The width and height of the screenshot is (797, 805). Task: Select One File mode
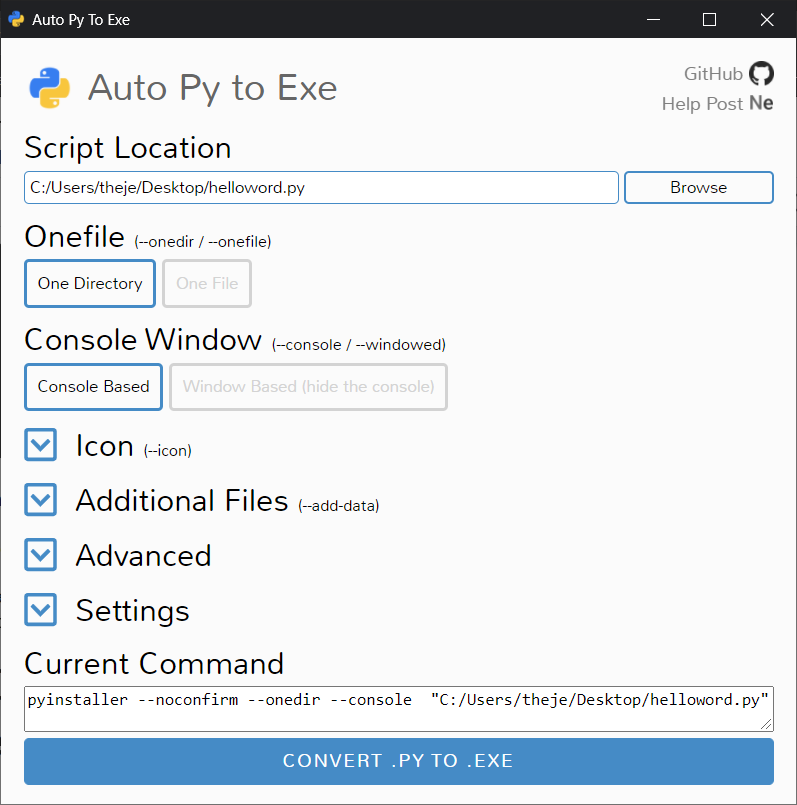point(207,283)
